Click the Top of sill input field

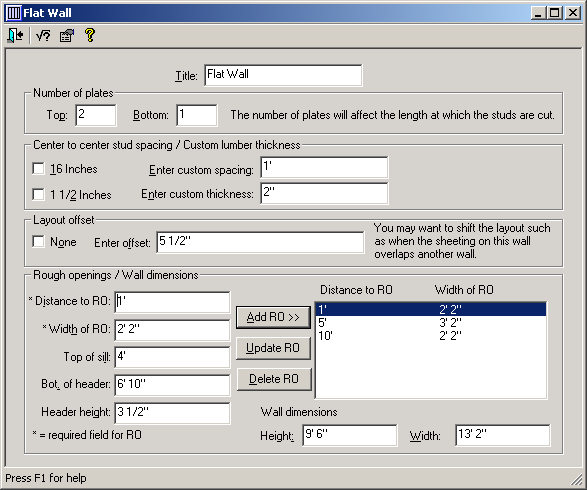172,357
